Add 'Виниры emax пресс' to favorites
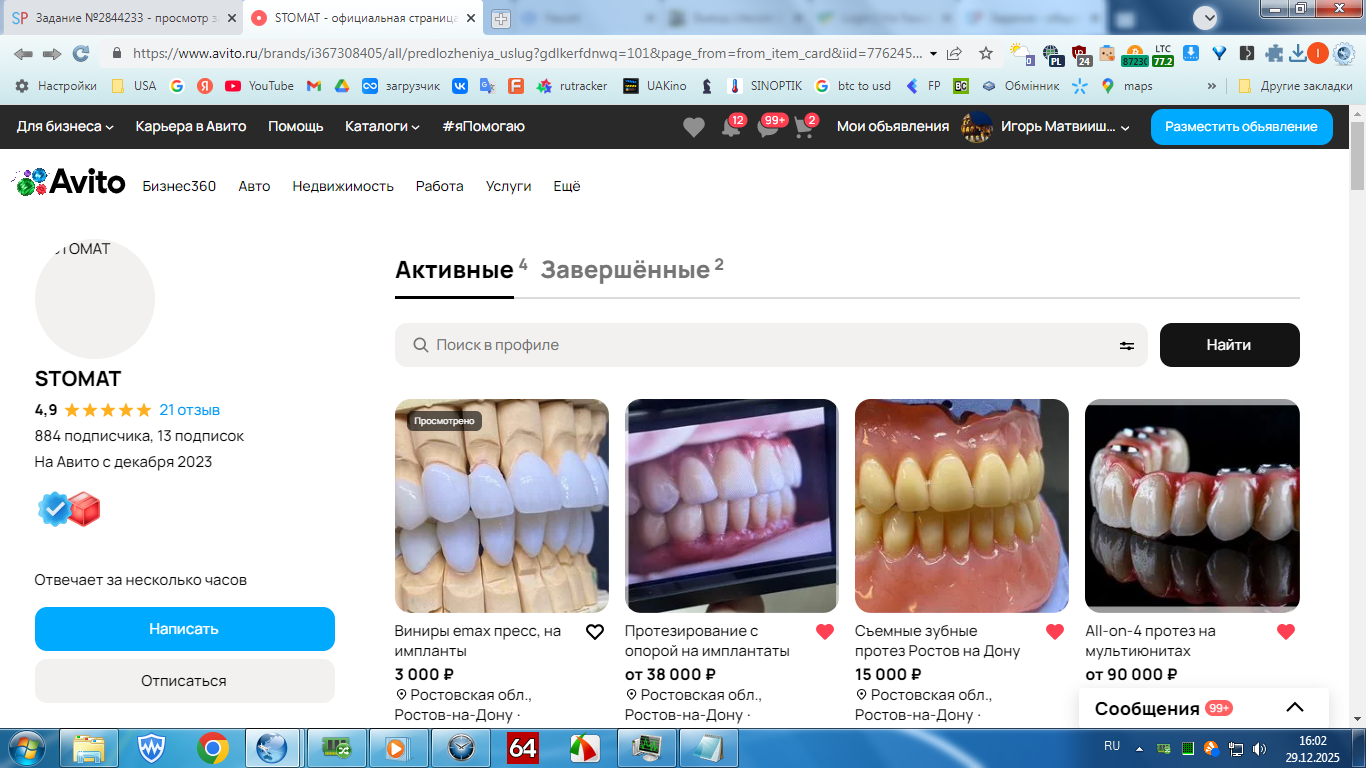Image resolution: width=1366 pixels, height=768 pixels. pos(595,632)
